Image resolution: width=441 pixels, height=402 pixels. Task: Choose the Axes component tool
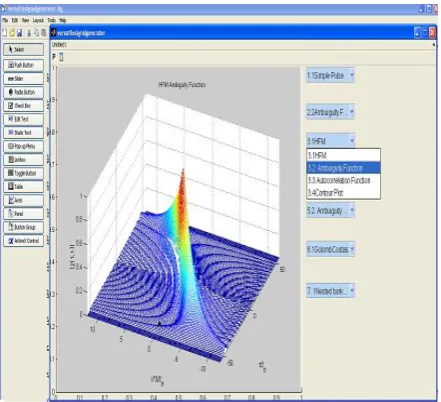23,200
